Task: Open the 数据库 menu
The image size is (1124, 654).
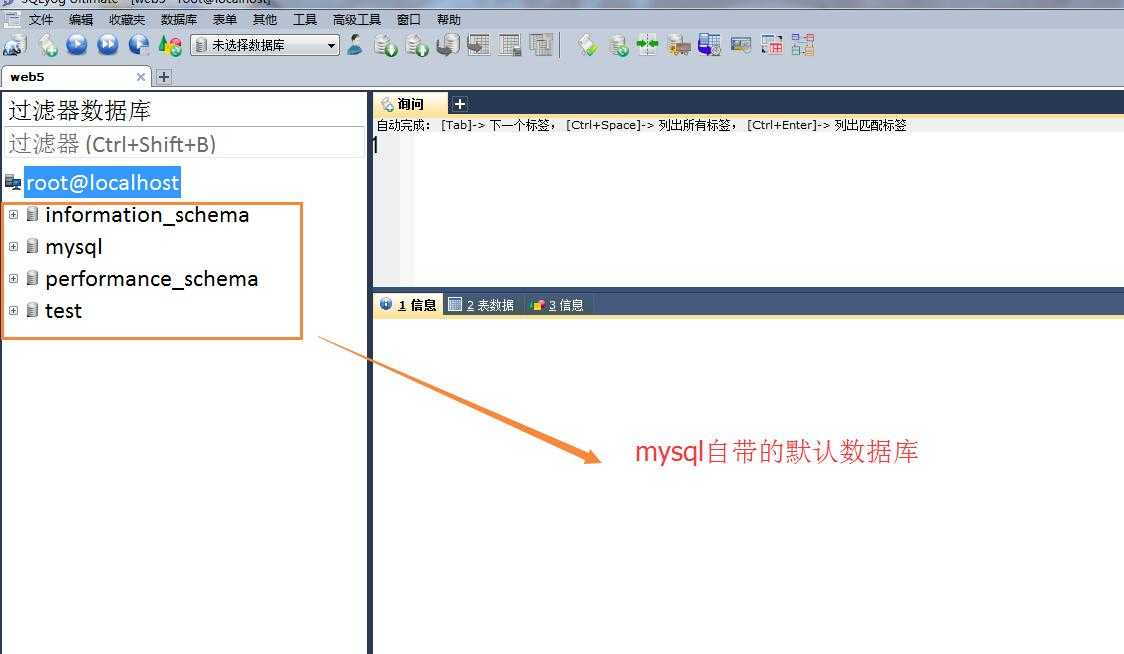Action: [x=178, y=19]
